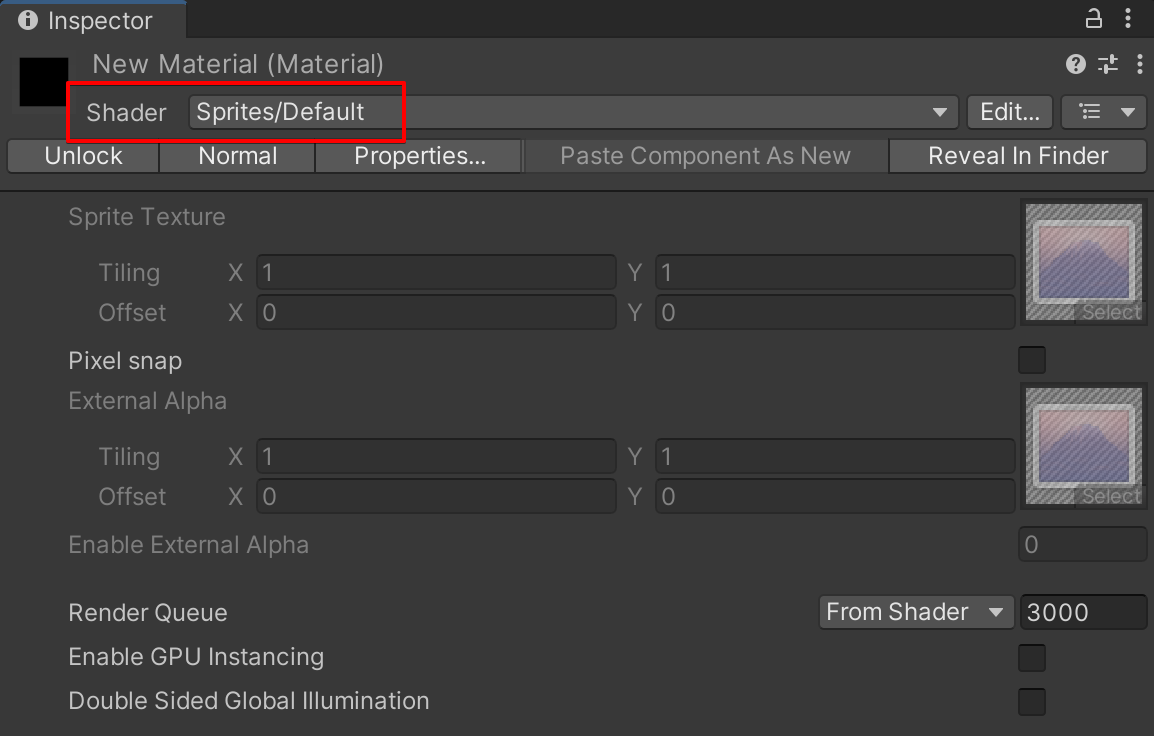Image resolution: width=1154 pixels, height=736 pixels.
Task: Click the preset selector icon
Action: point(1107,64)
